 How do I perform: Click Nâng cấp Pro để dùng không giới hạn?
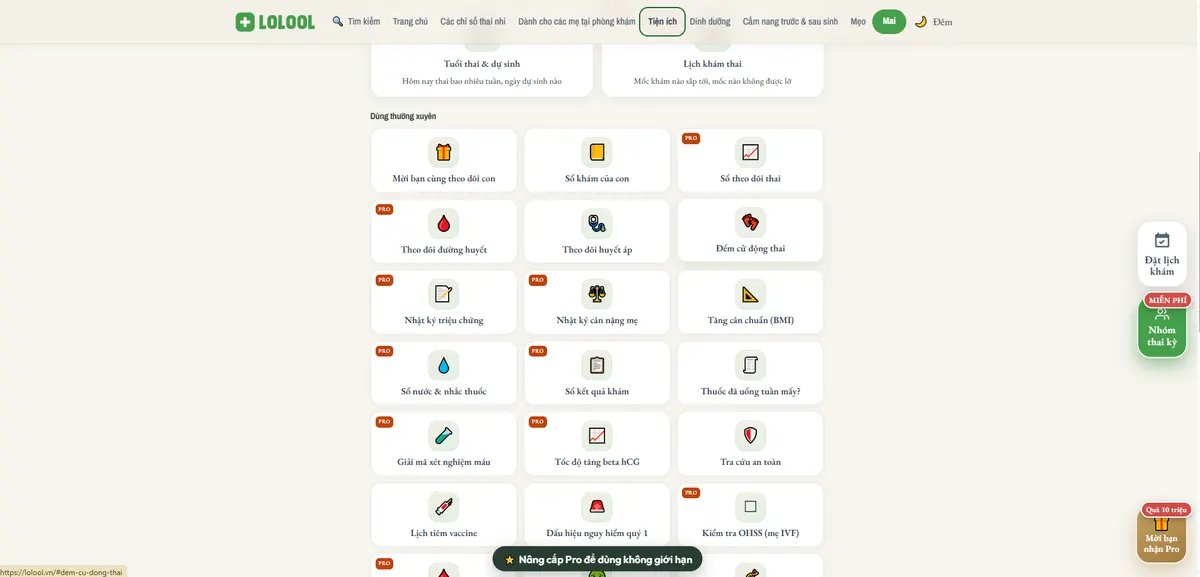click(x=598, y=560)
